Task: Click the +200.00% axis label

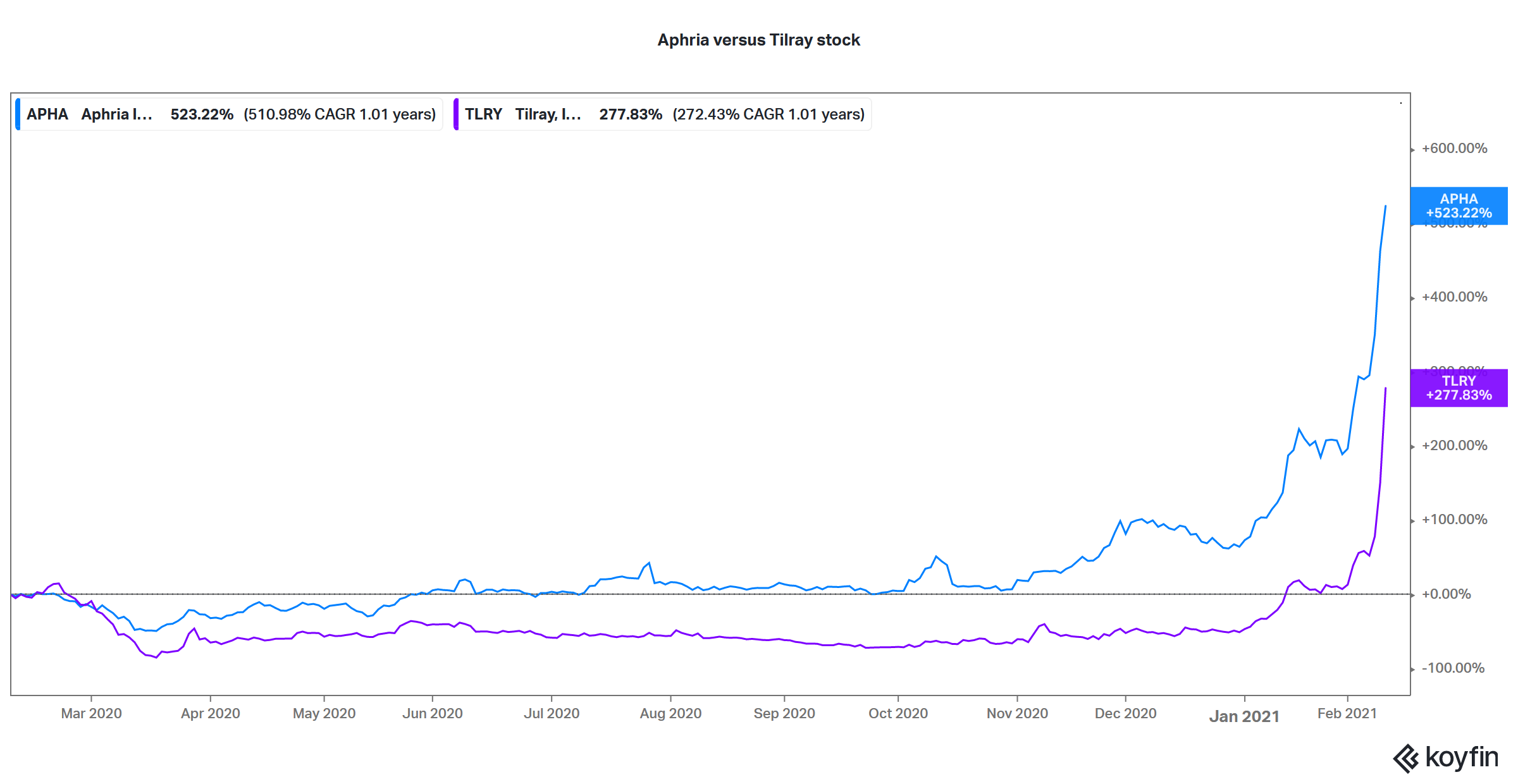Action: click(1454, 446)
